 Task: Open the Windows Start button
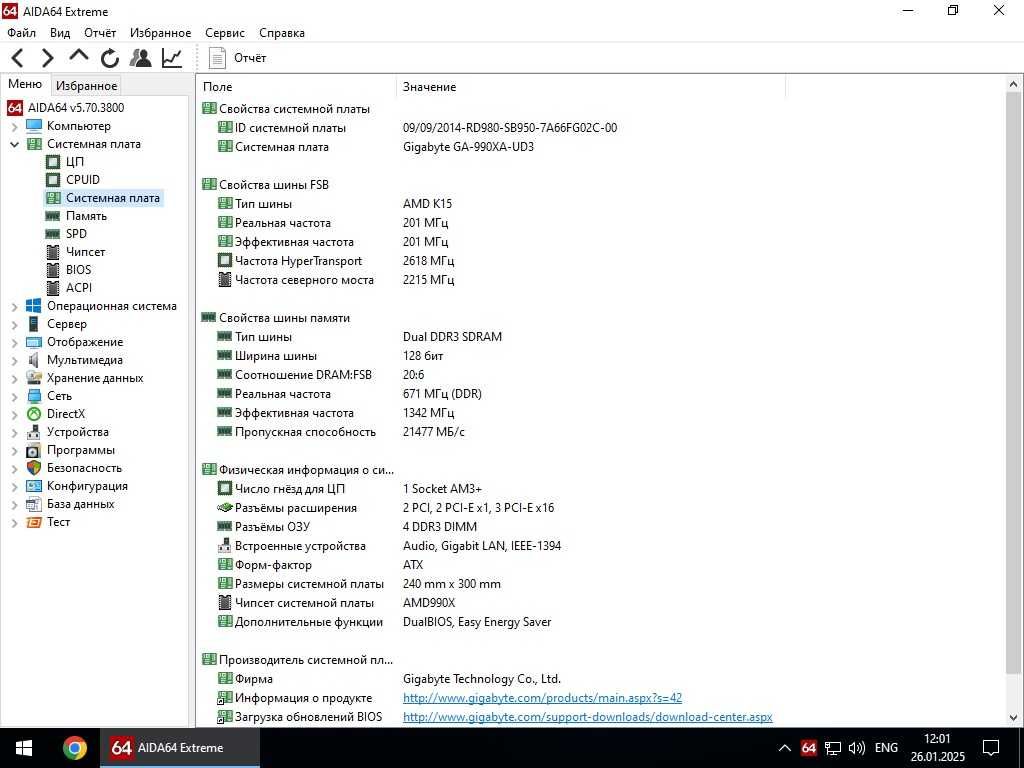pyautogui.click(x=24, y=748)
